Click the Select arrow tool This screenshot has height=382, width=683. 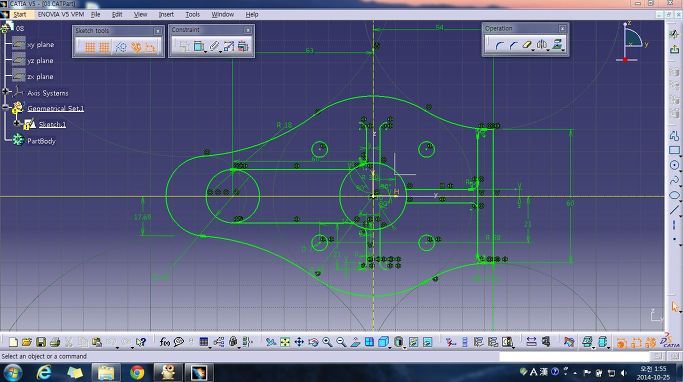pyautogui.click(x=675, y=307)
